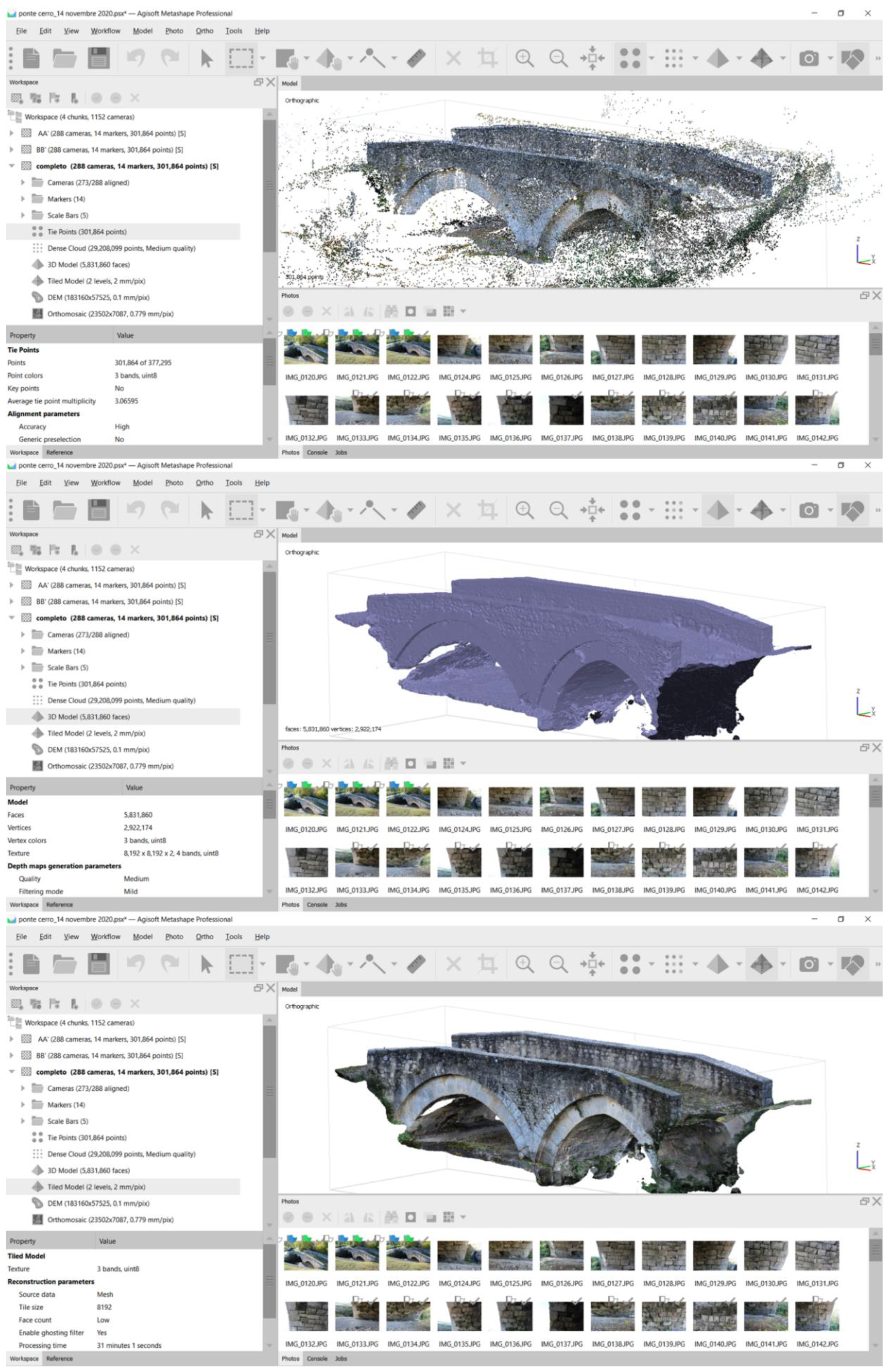The image size is (888, 1372).
Task: Switch to Console tab below purple mesh window photos
Action: 317,904
